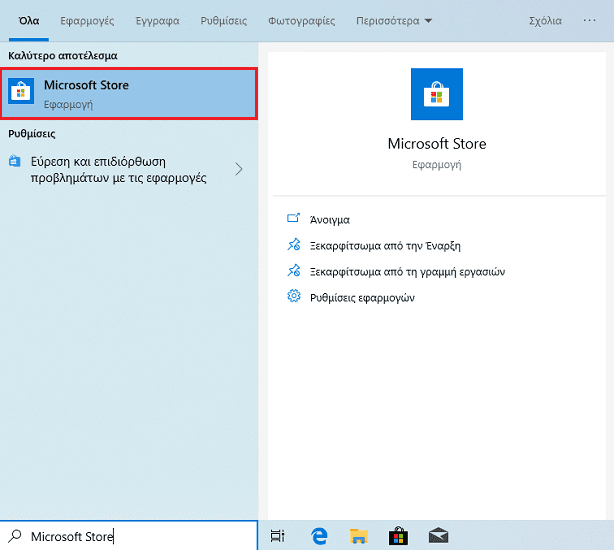The width and height of the screenshot is (614, 550).
Task: Open Microsoft Store taskbar icon
Action: point(398,536)
